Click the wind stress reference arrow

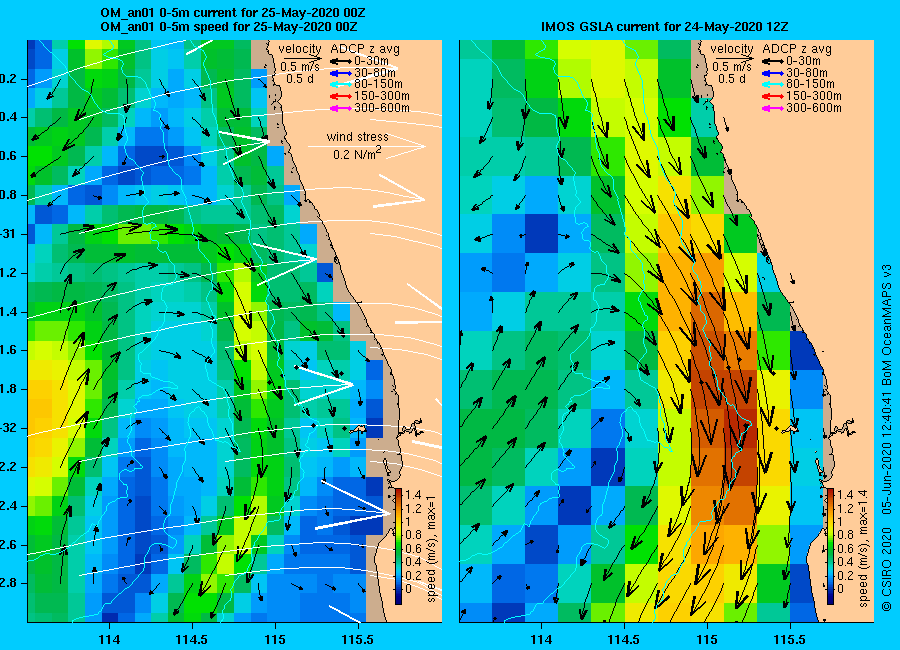tap(367, 147)
